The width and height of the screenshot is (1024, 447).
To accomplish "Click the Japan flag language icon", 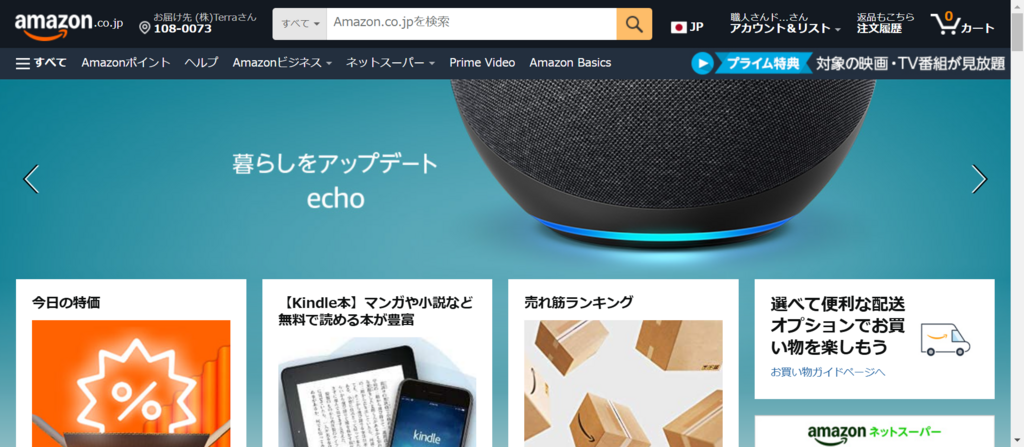I will (679, 27).
